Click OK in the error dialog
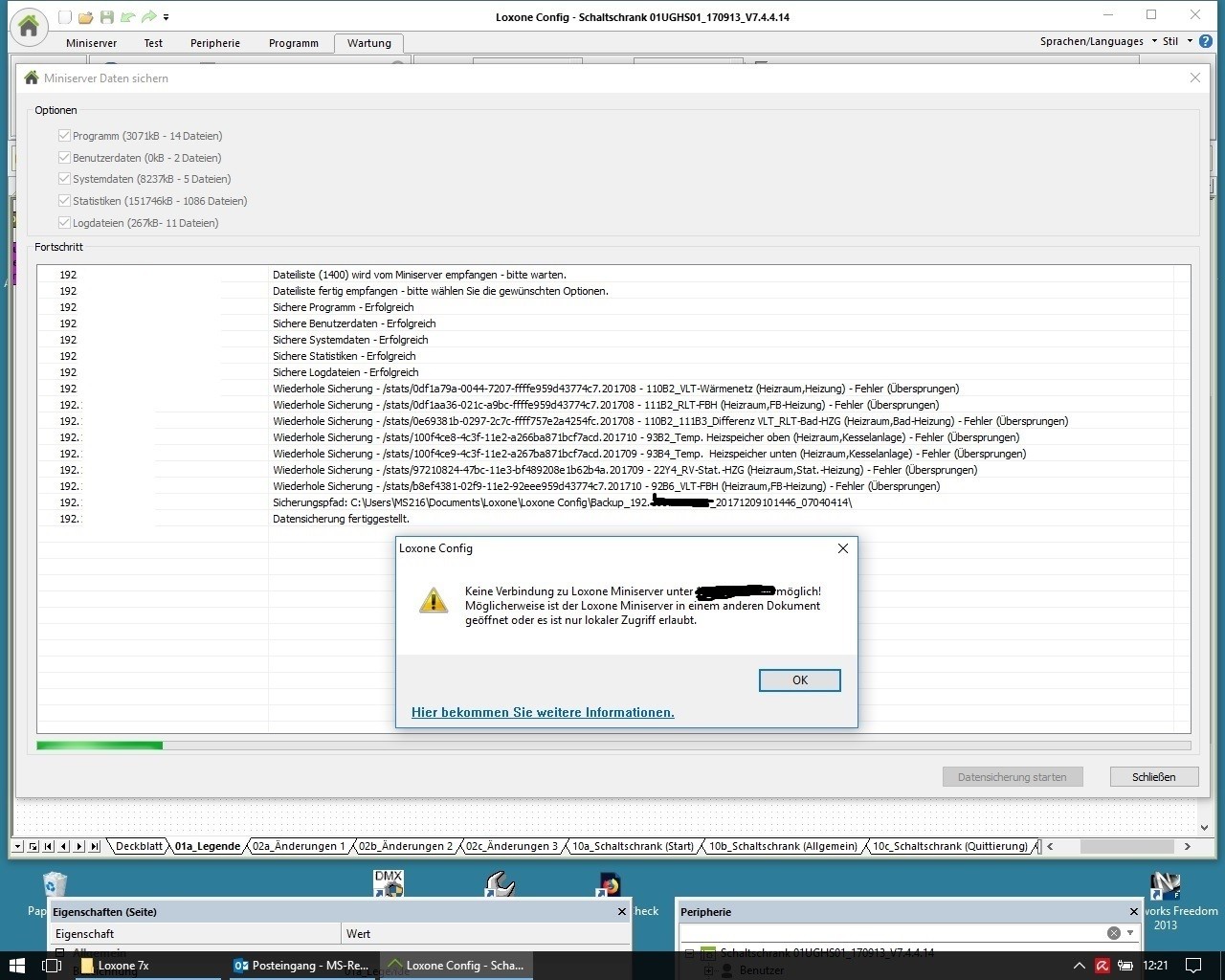 tap(800, 680)
